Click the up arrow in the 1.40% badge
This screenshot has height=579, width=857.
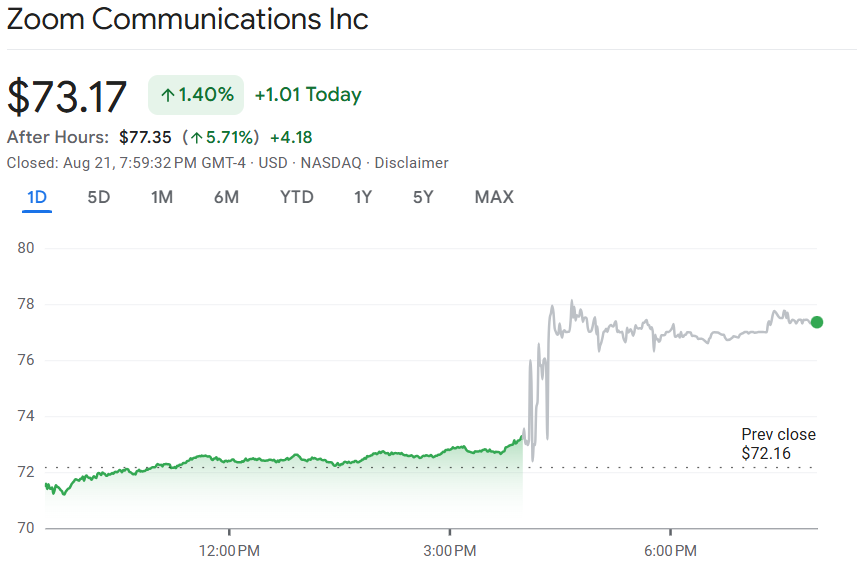167,96
